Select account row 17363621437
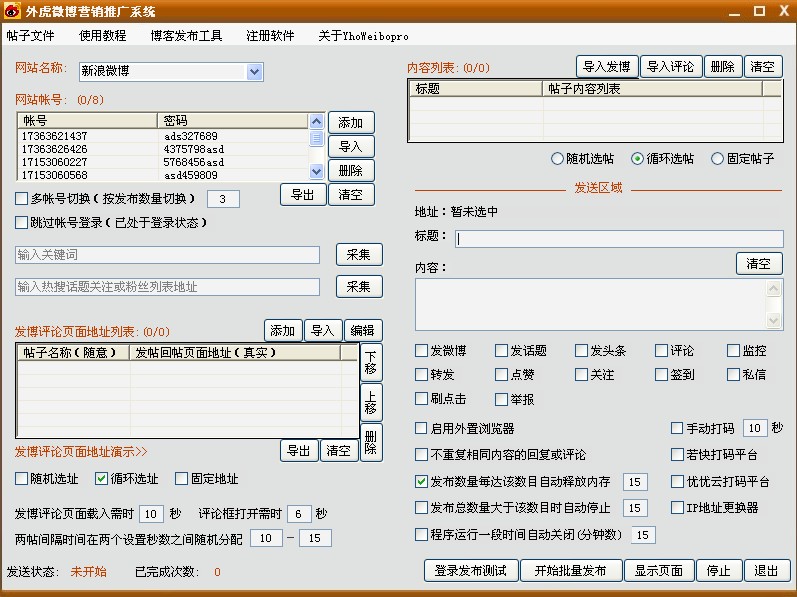Image resolution: width=797 pixels, height=597 pixels. 55,136
